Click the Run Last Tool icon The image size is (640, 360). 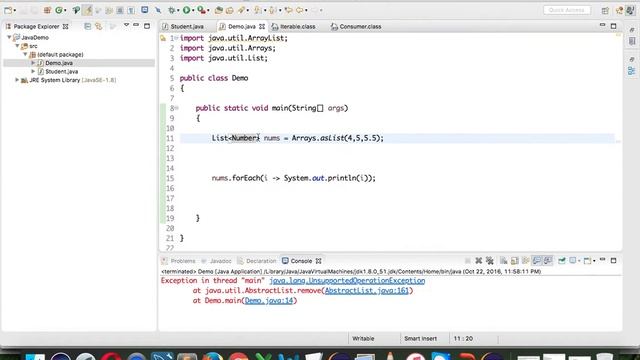pos(201,10)
